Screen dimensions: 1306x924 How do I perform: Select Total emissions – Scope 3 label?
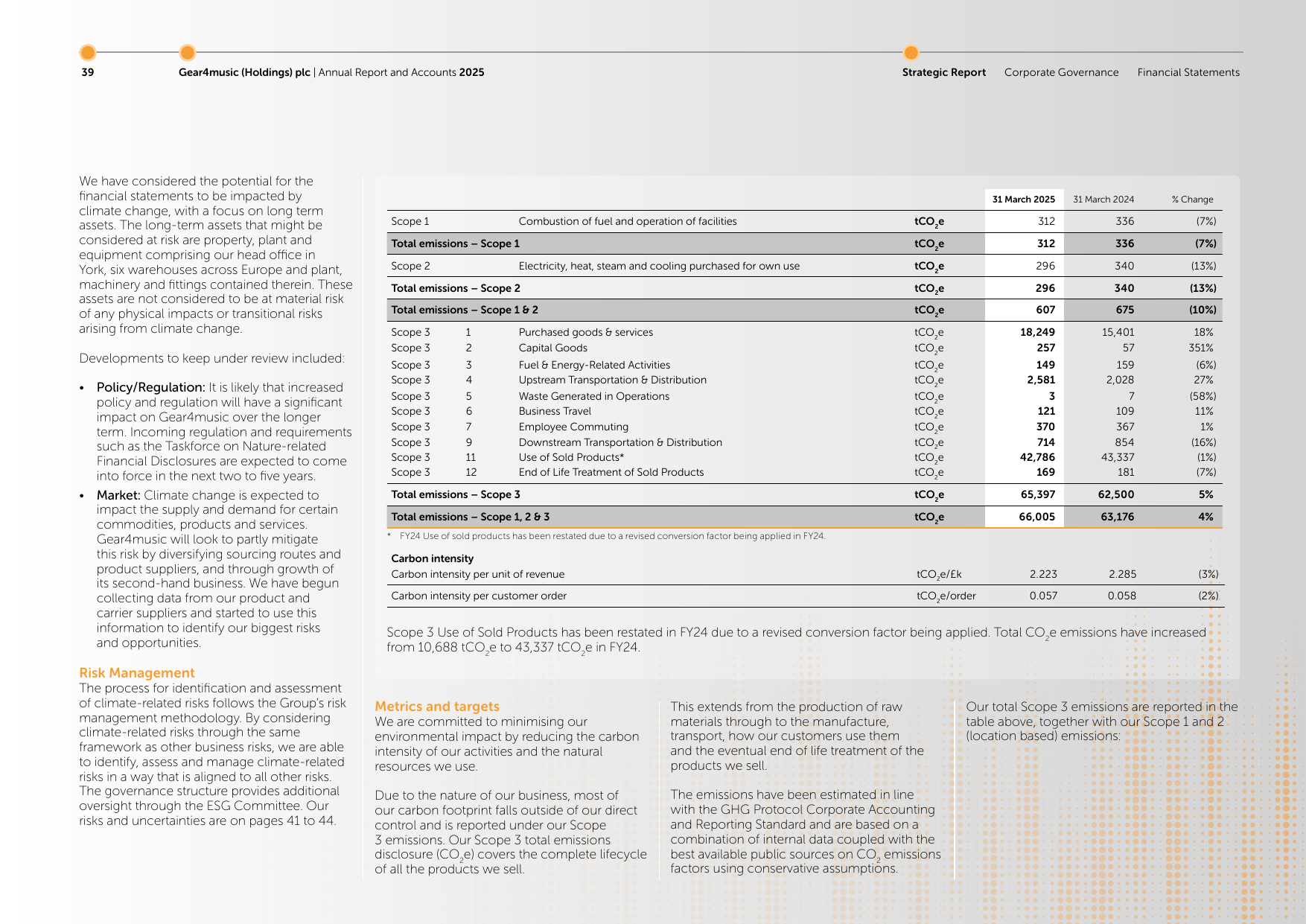456,494
